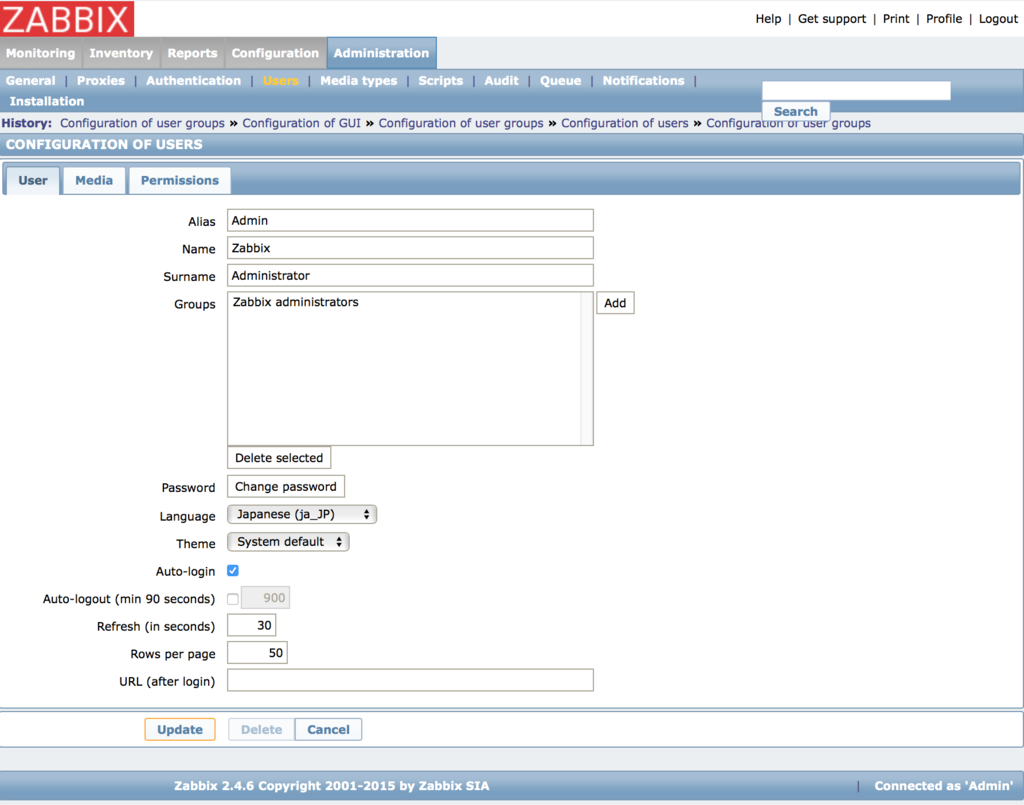Open the Configuration menu
This screenshot has width=1024, height=805.
[x=275, y=54]
